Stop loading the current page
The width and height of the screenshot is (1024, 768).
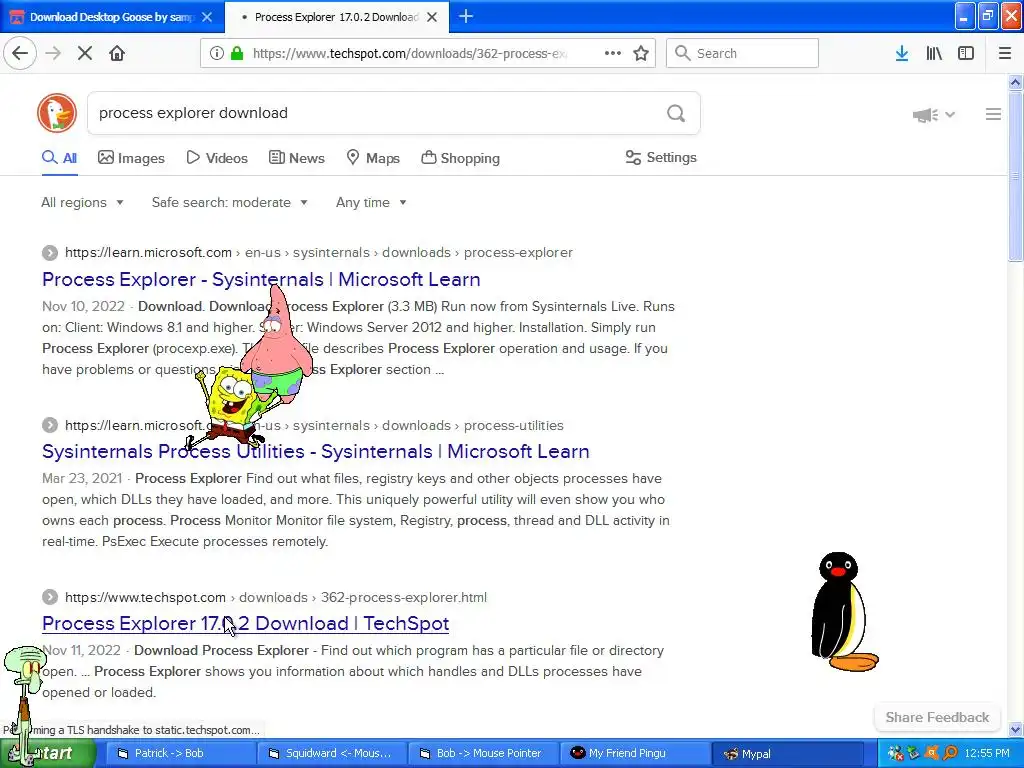click(85, 53)
